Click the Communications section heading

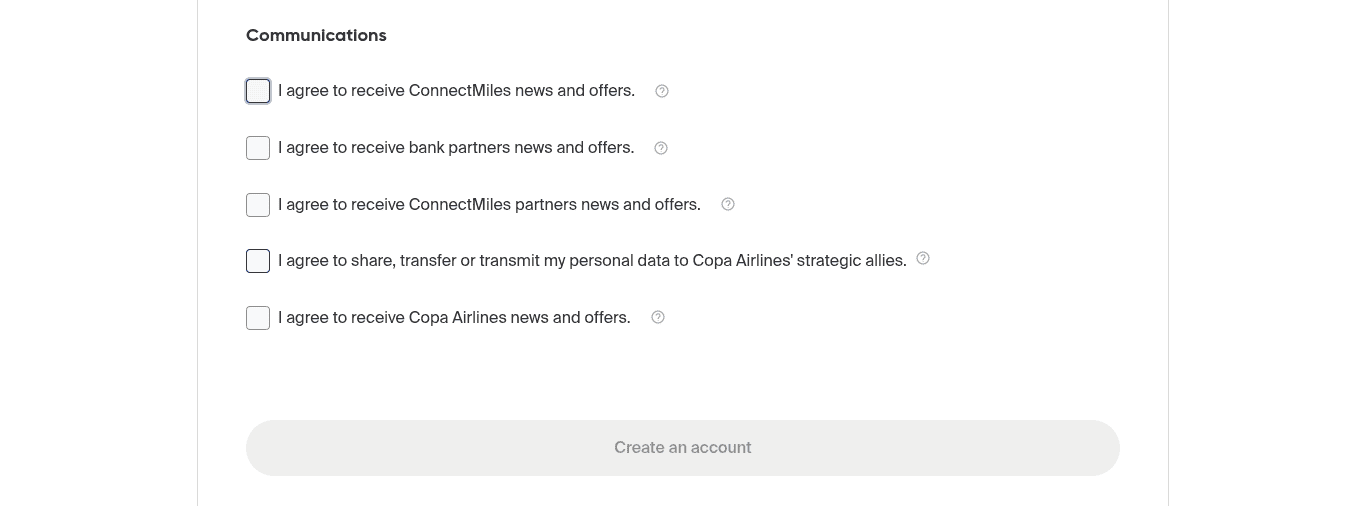(x=316, y=36)
